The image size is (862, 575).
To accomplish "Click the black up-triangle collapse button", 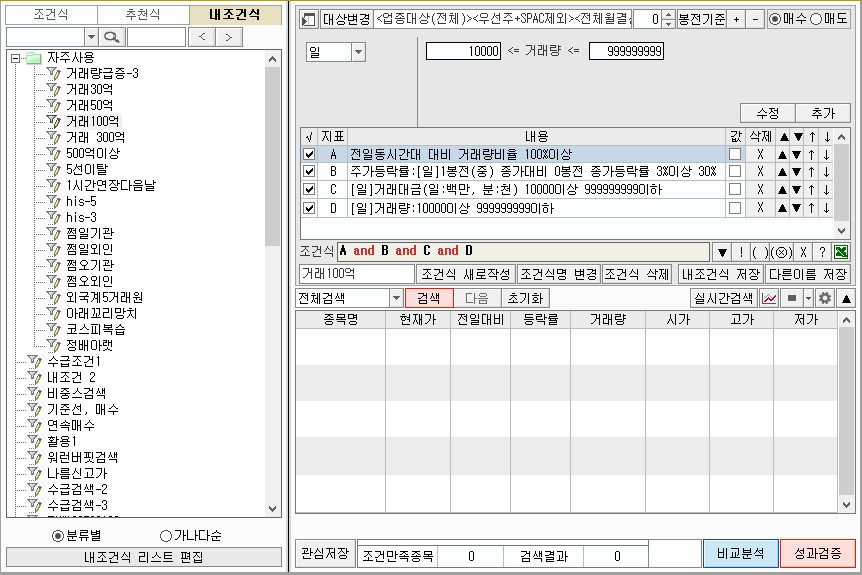I will point(846,298).
